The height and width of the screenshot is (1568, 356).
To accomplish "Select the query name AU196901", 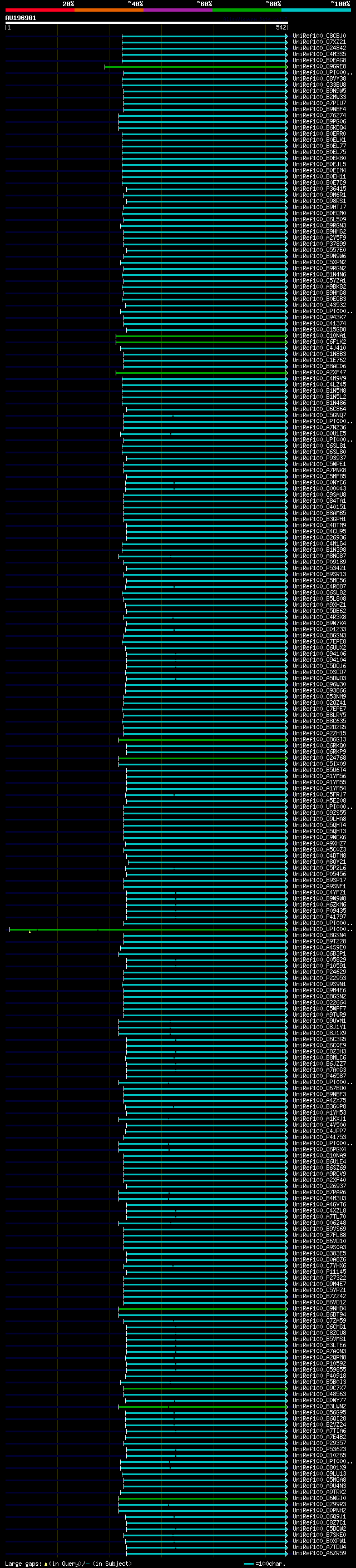I will click(x=21, y=18).
